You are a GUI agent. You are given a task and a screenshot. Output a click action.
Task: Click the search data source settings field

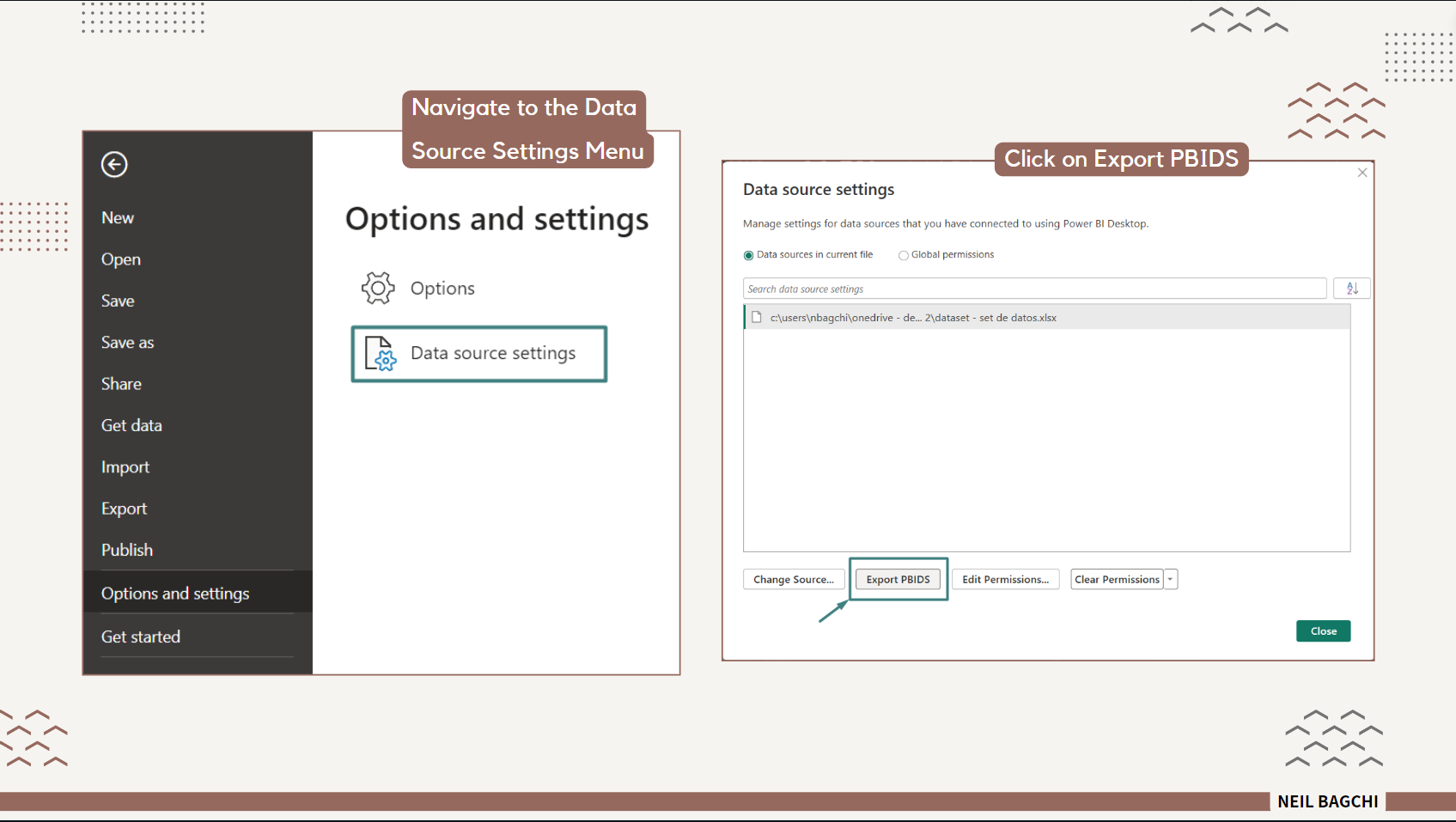point(1031,289)
